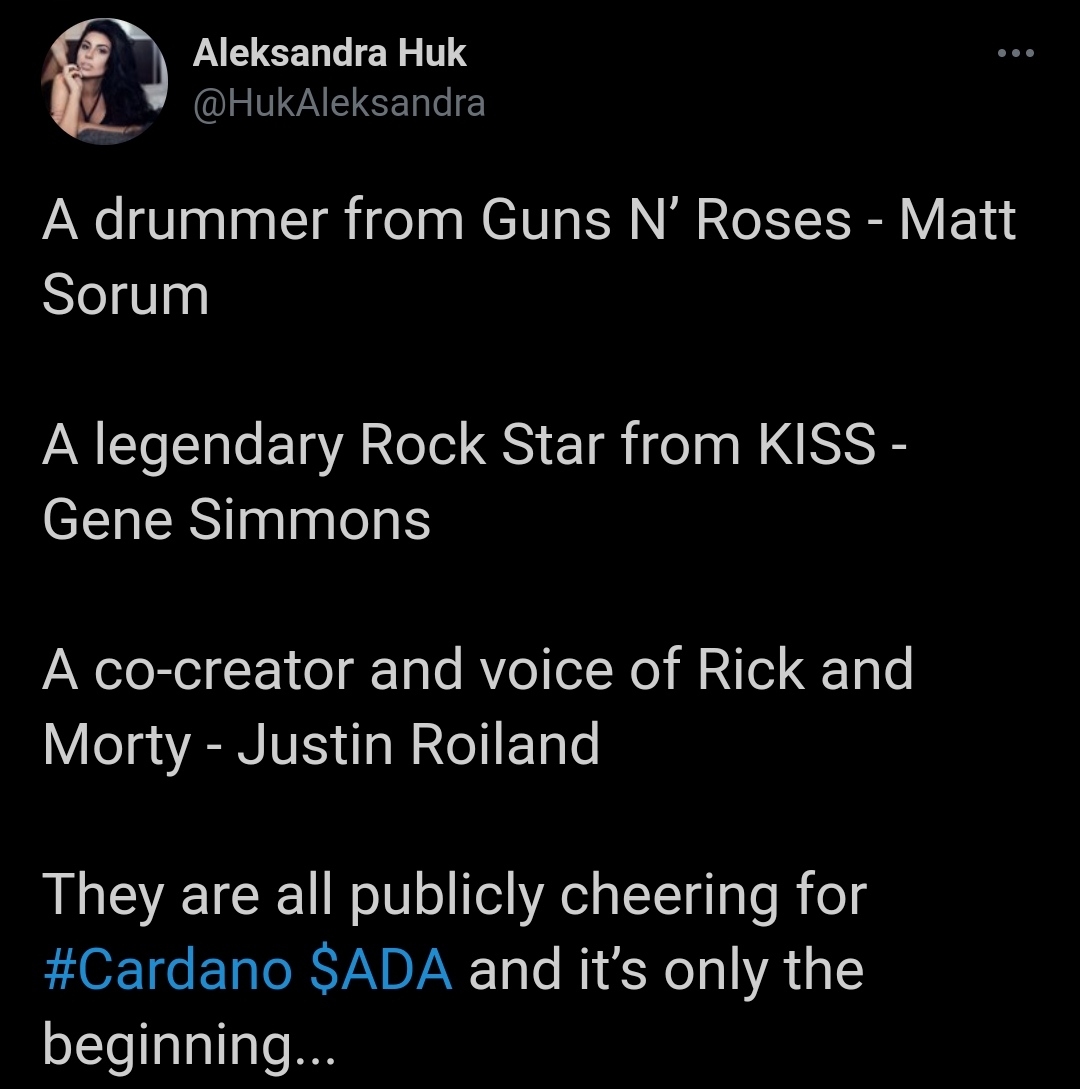This screenshot has width=1080, height=1089.
Task: Click the 'A co-creator and voice of Rick and' line
Action: [x=478, y=670]
